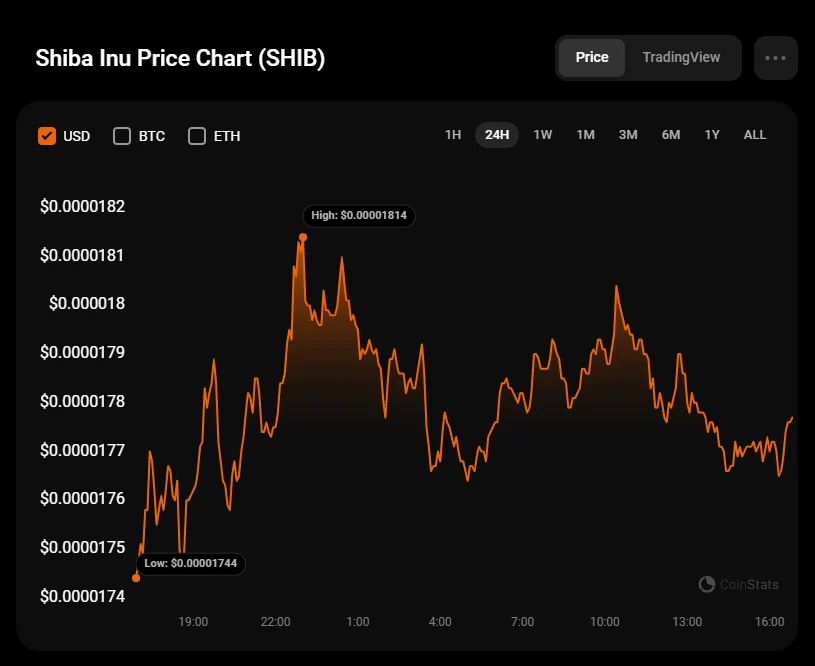This screenshot has width=815, height=666.
Task: Click the Shiba Inu Price Chart title
Action: click(x=180, y=58)
